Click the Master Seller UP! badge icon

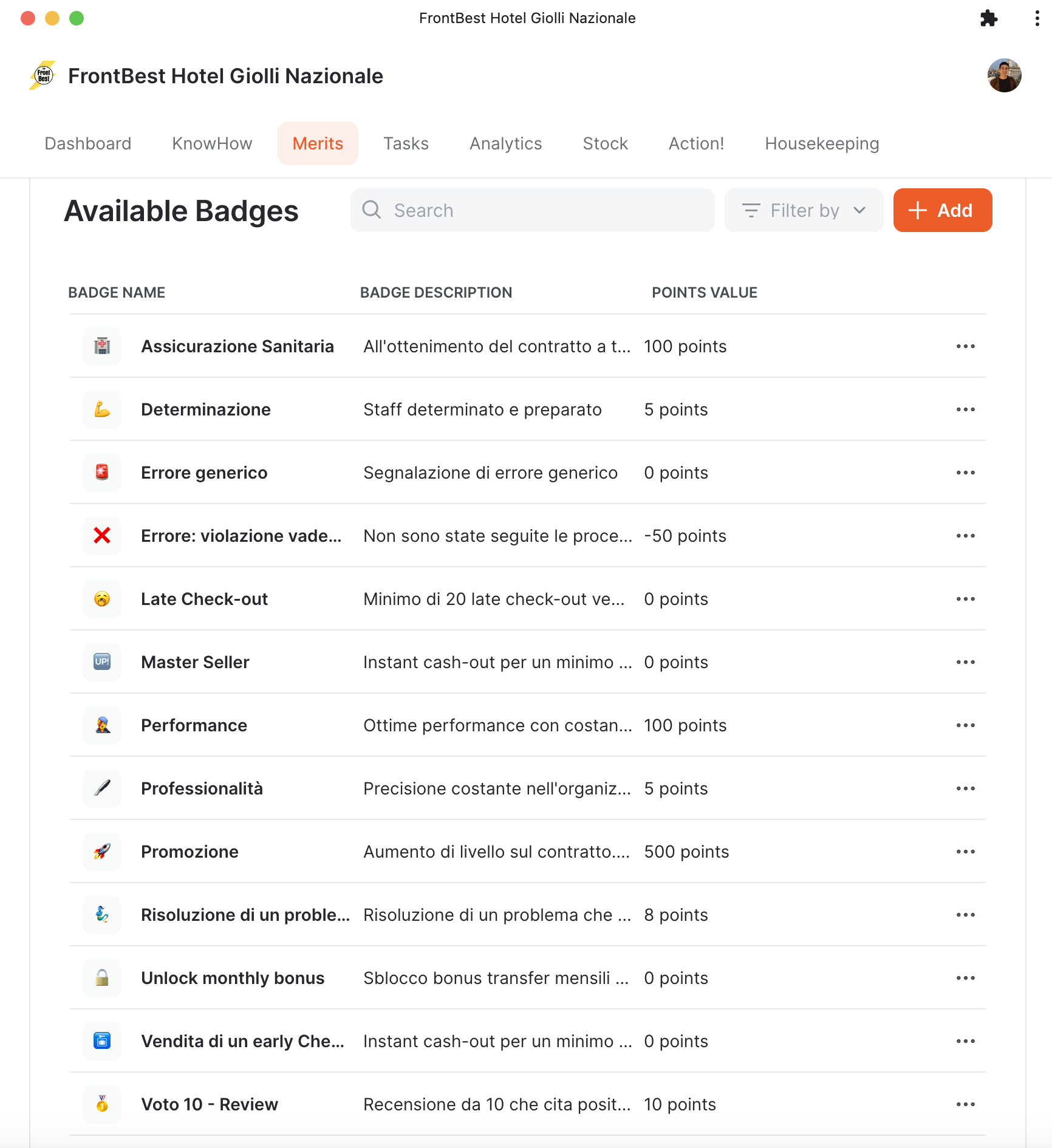(102, 662)
